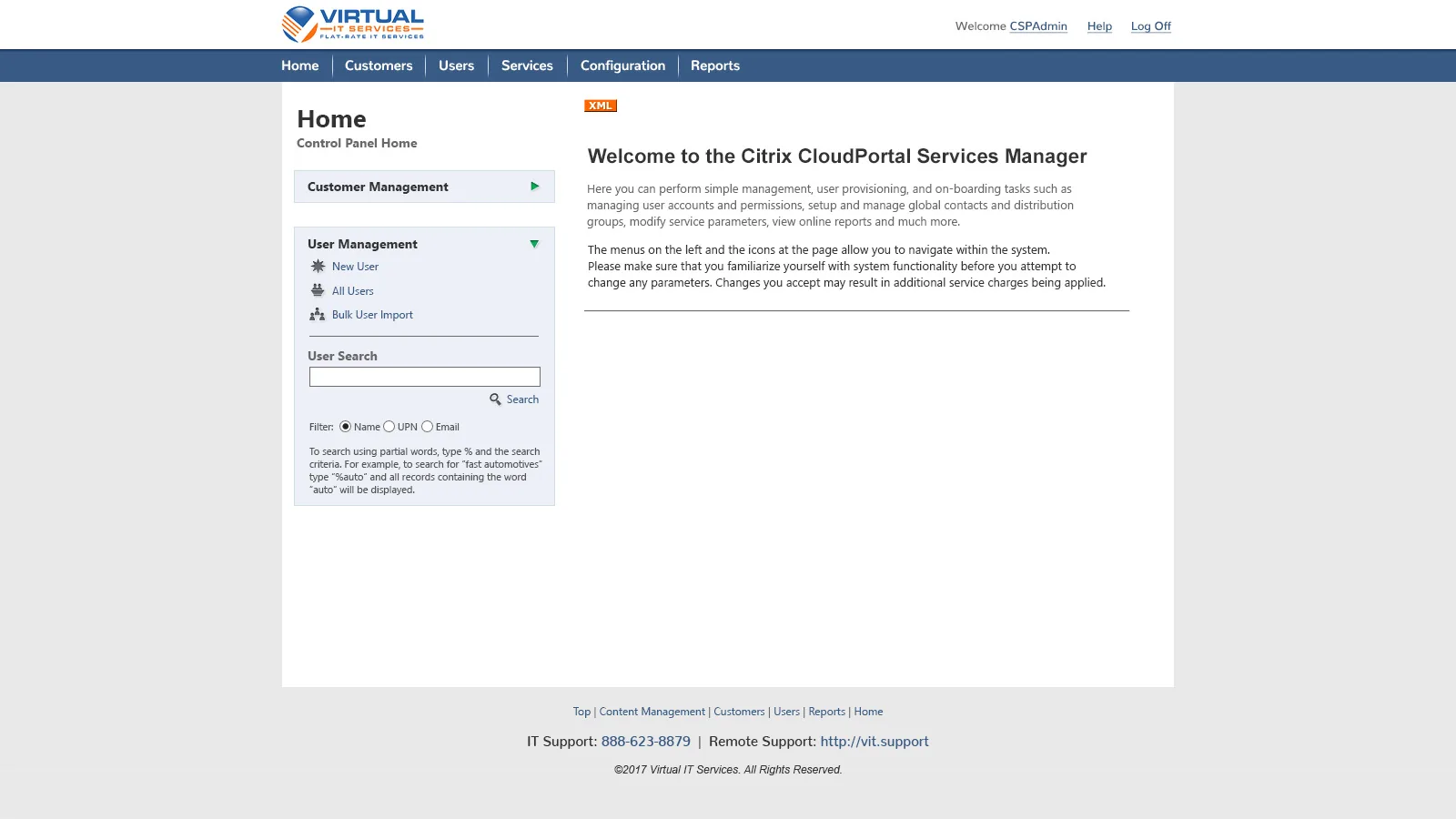Click the Bulk User Import icon

coord(318,315)
